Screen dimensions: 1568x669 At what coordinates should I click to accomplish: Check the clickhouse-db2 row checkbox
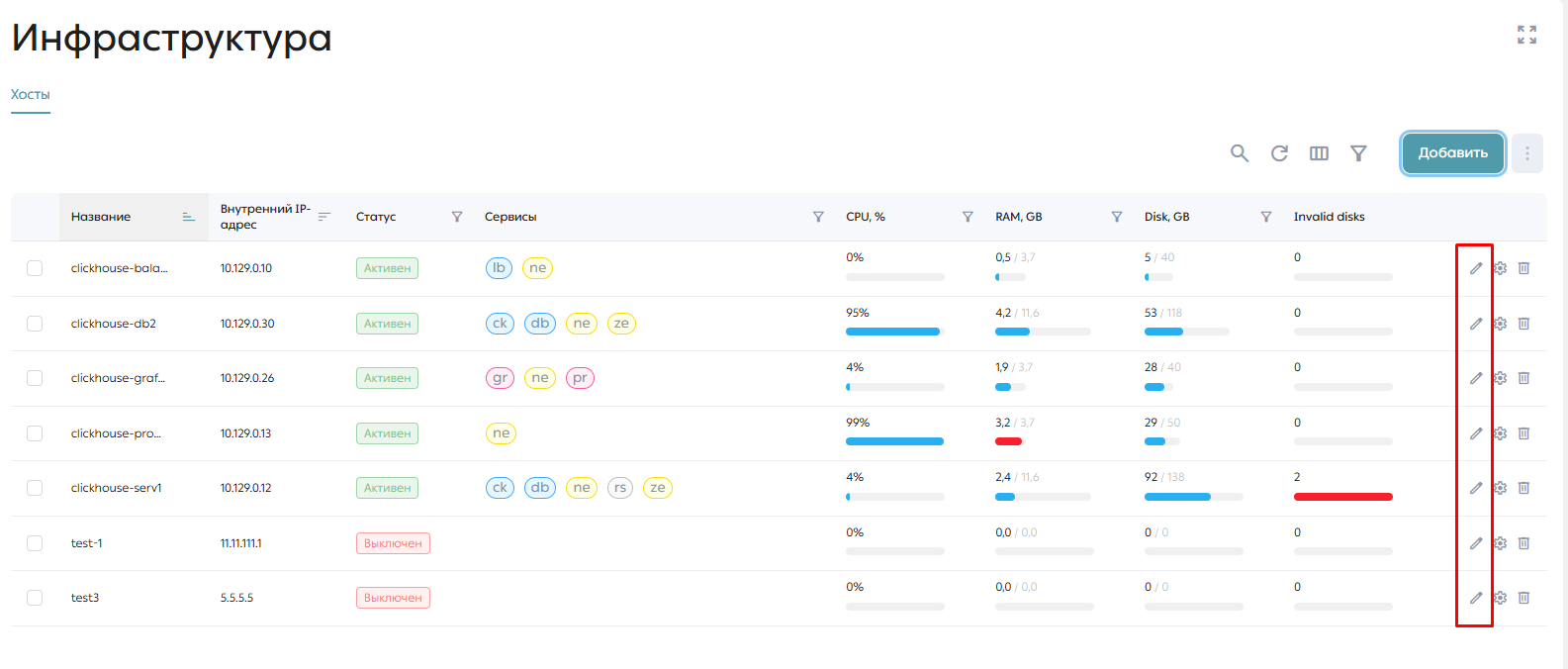(x=35, y=324)
